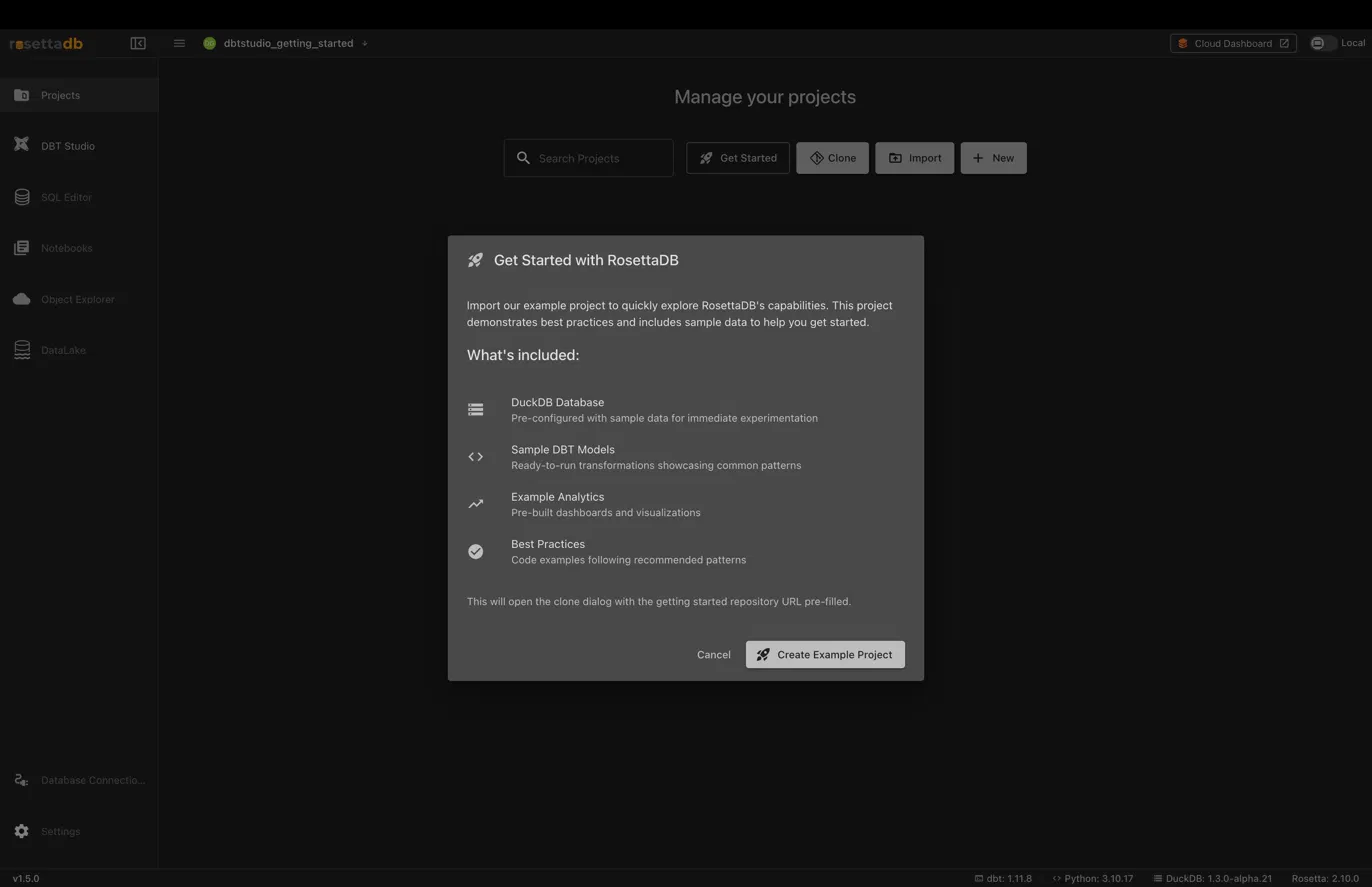This screenshot has height=887, width=1372.
Task: Open Cloud Dashboard link
Action: [x=1233, y=43]
